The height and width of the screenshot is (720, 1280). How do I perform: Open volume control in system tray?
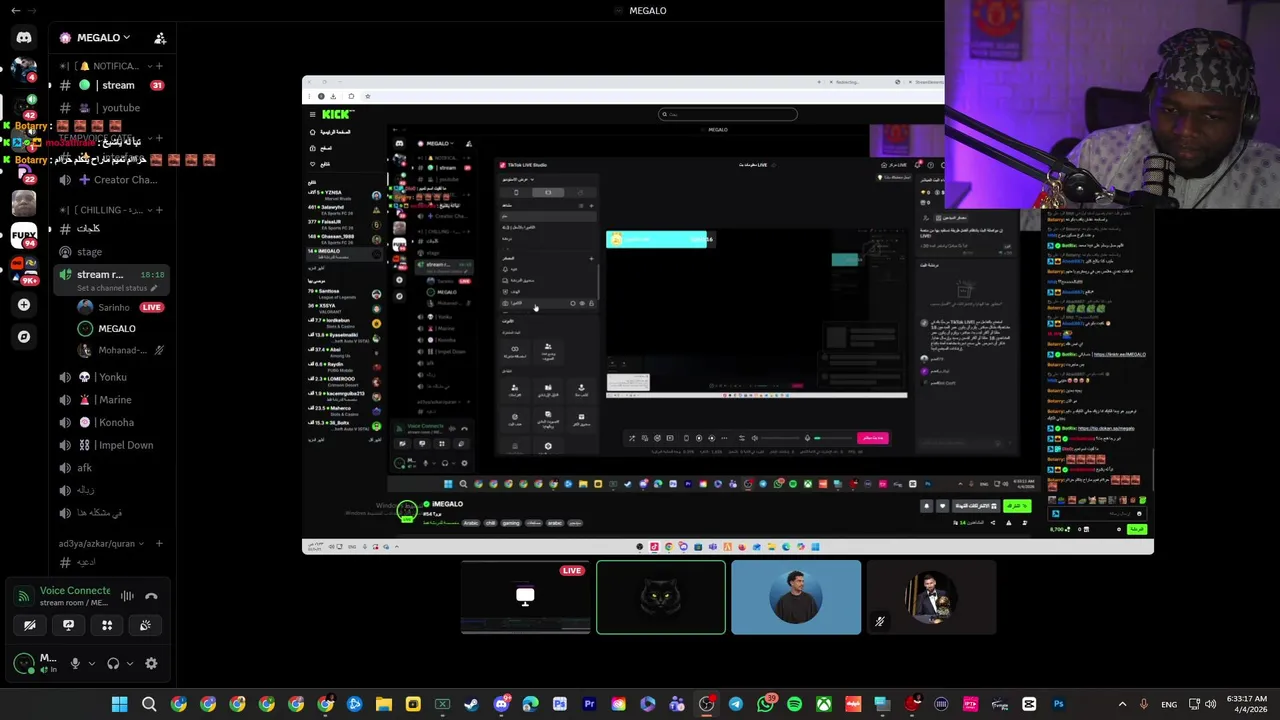pyautogui.click(x=1211, y=704)
